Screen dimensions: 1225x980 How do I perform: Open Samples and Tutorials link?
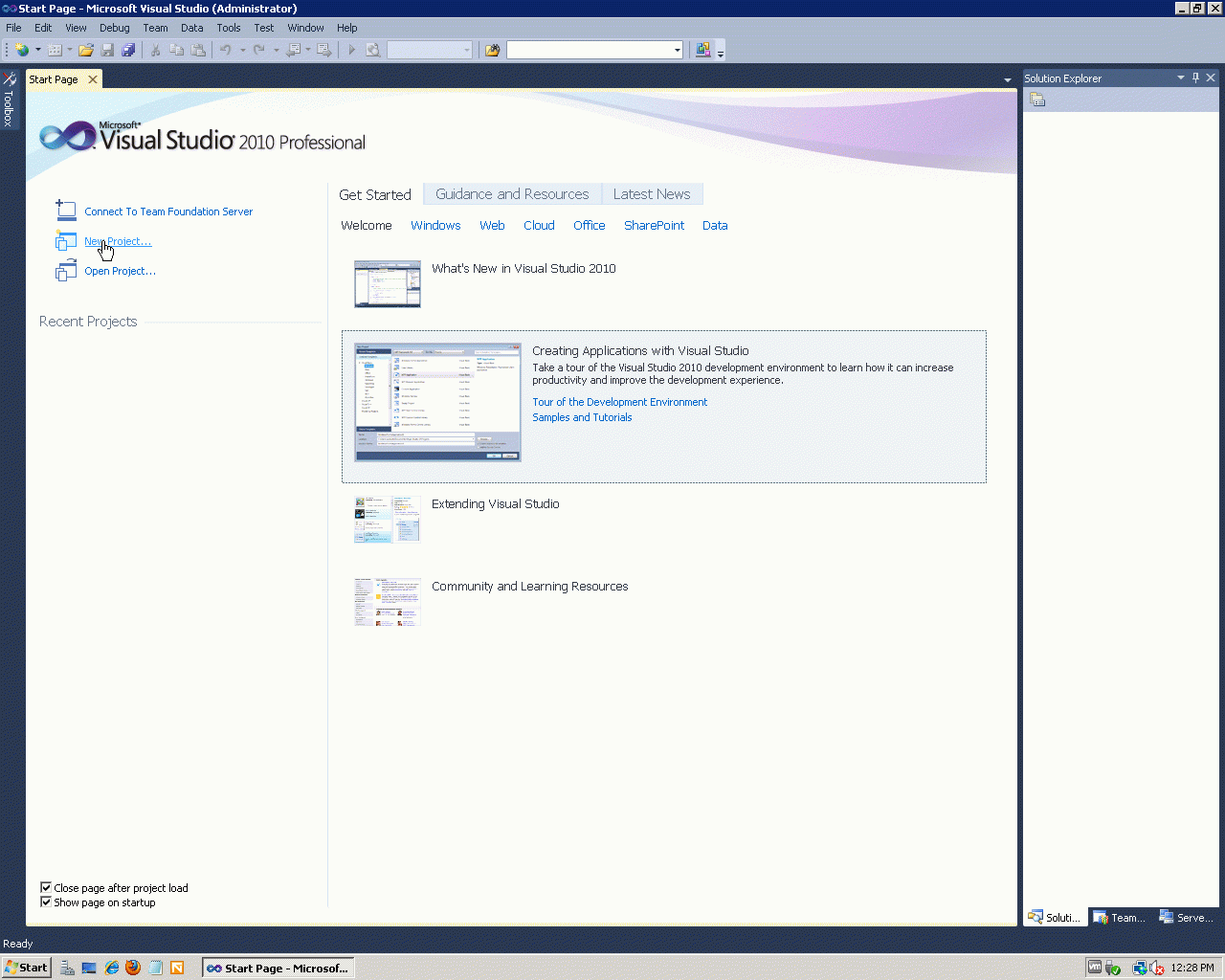click(x=582, y=417)
